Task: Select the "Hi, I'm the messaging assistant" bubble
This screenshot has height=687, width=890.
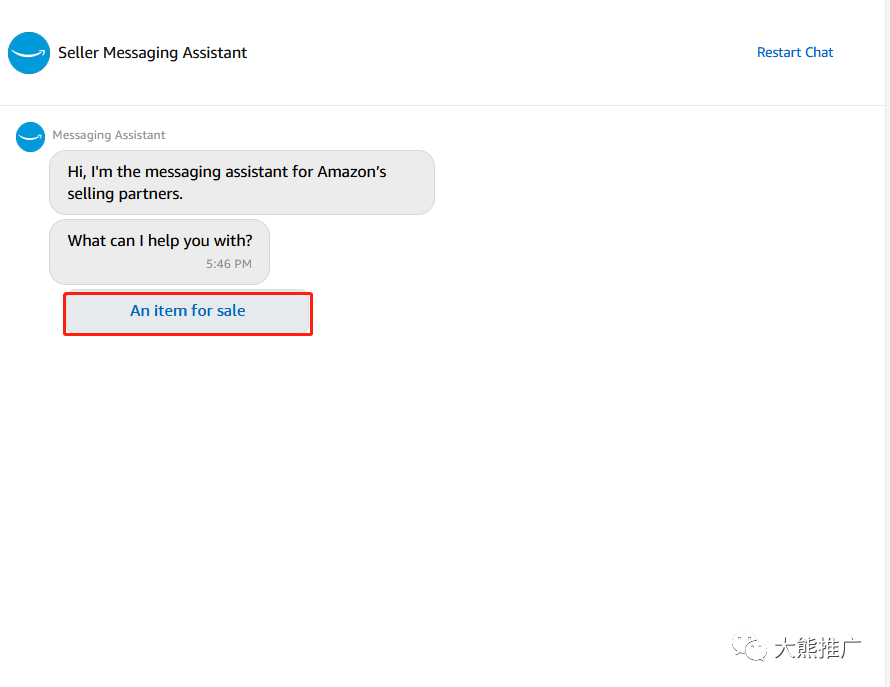Action: click(x=241, y=182)
